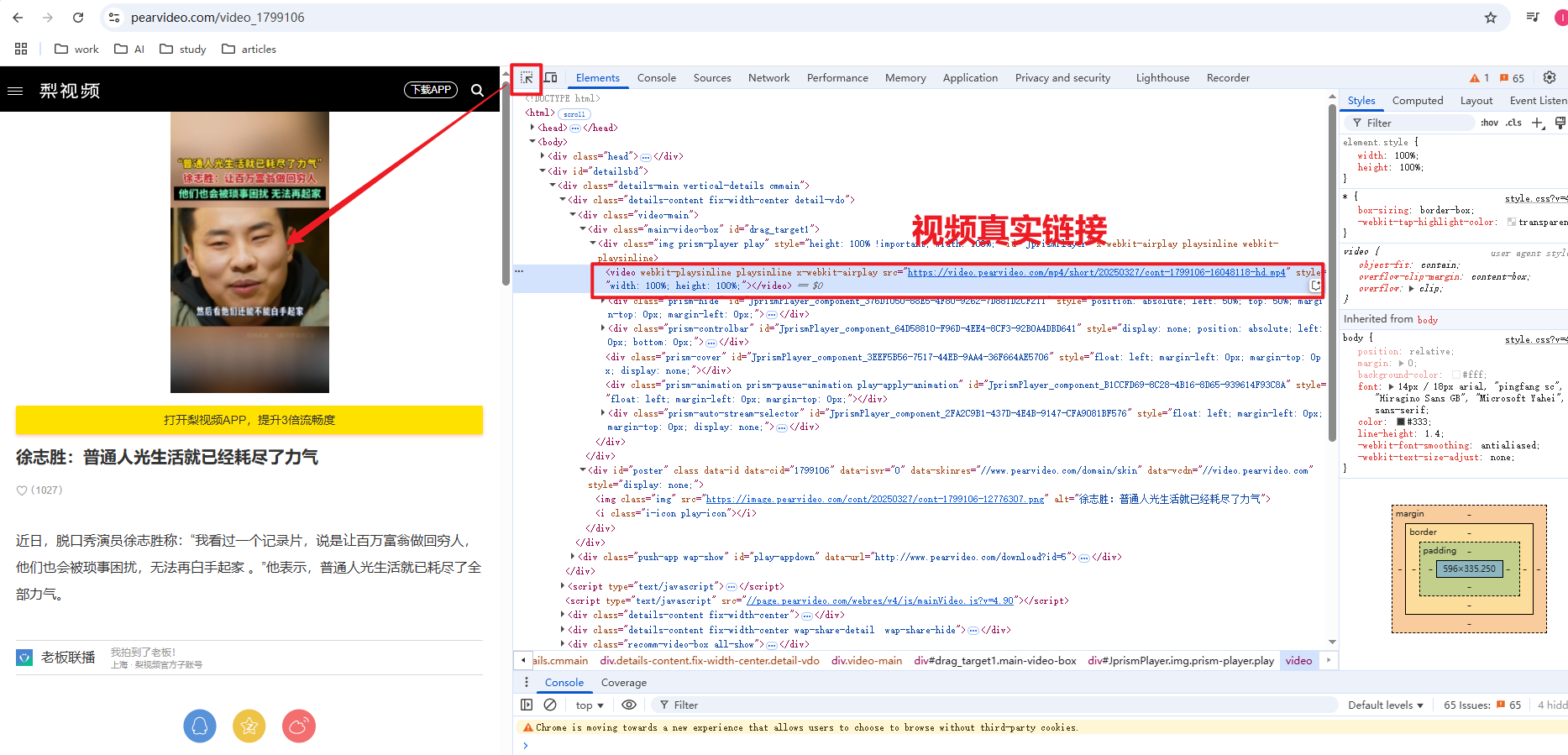Screen dimensions: 1568x755
Task: Go back in browser history
Action: point(18,18)
